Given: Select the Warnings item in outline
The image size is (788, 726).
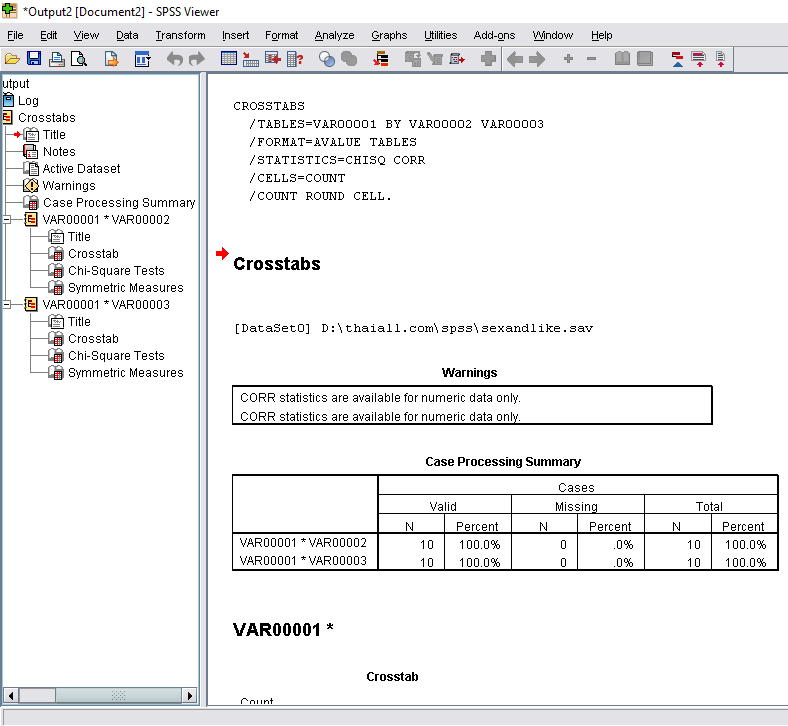Looking at the screenshot, I should click(69, 186).
